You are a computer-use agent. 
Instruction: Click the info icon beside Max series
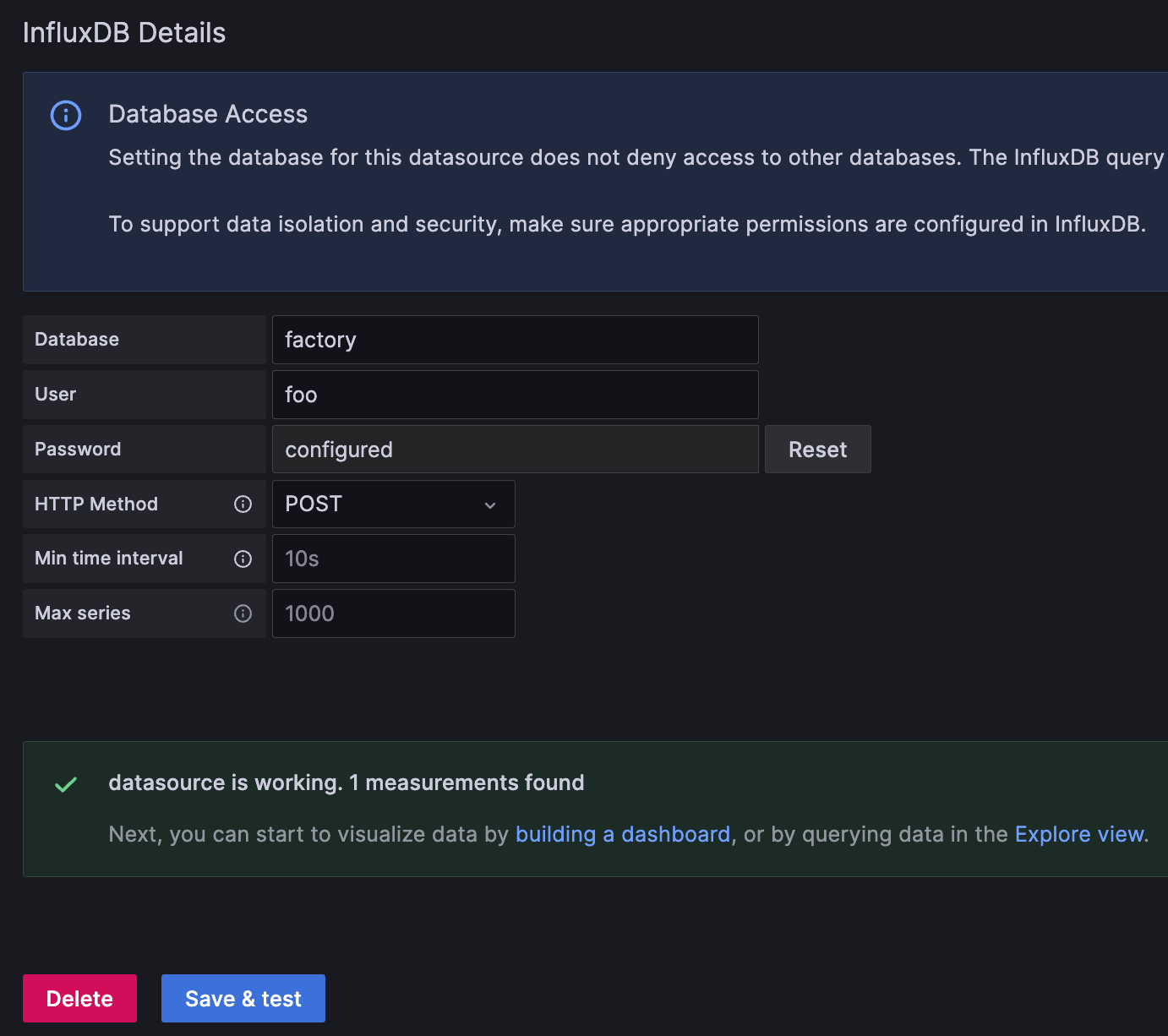tap(243, 613)
